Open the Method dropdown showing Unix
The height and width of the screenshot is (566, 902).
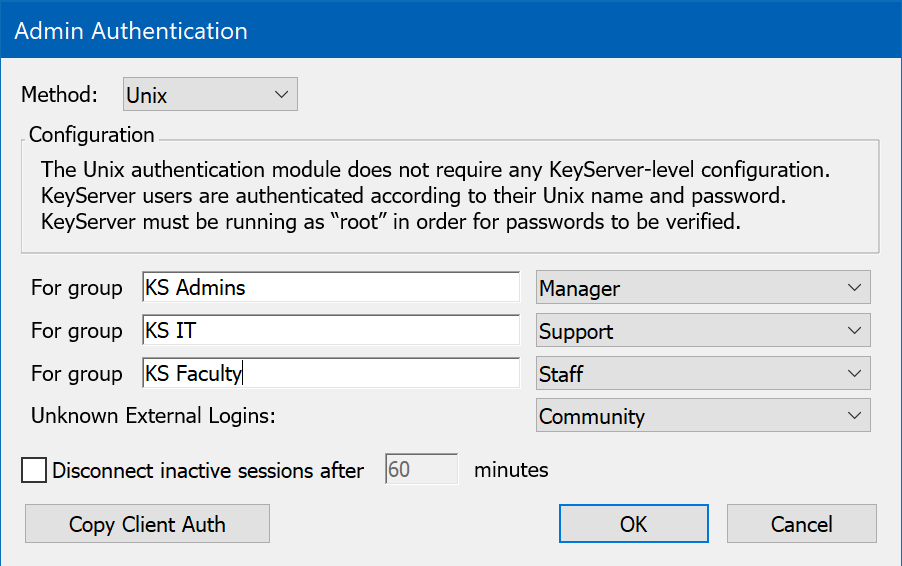point(210,96)
